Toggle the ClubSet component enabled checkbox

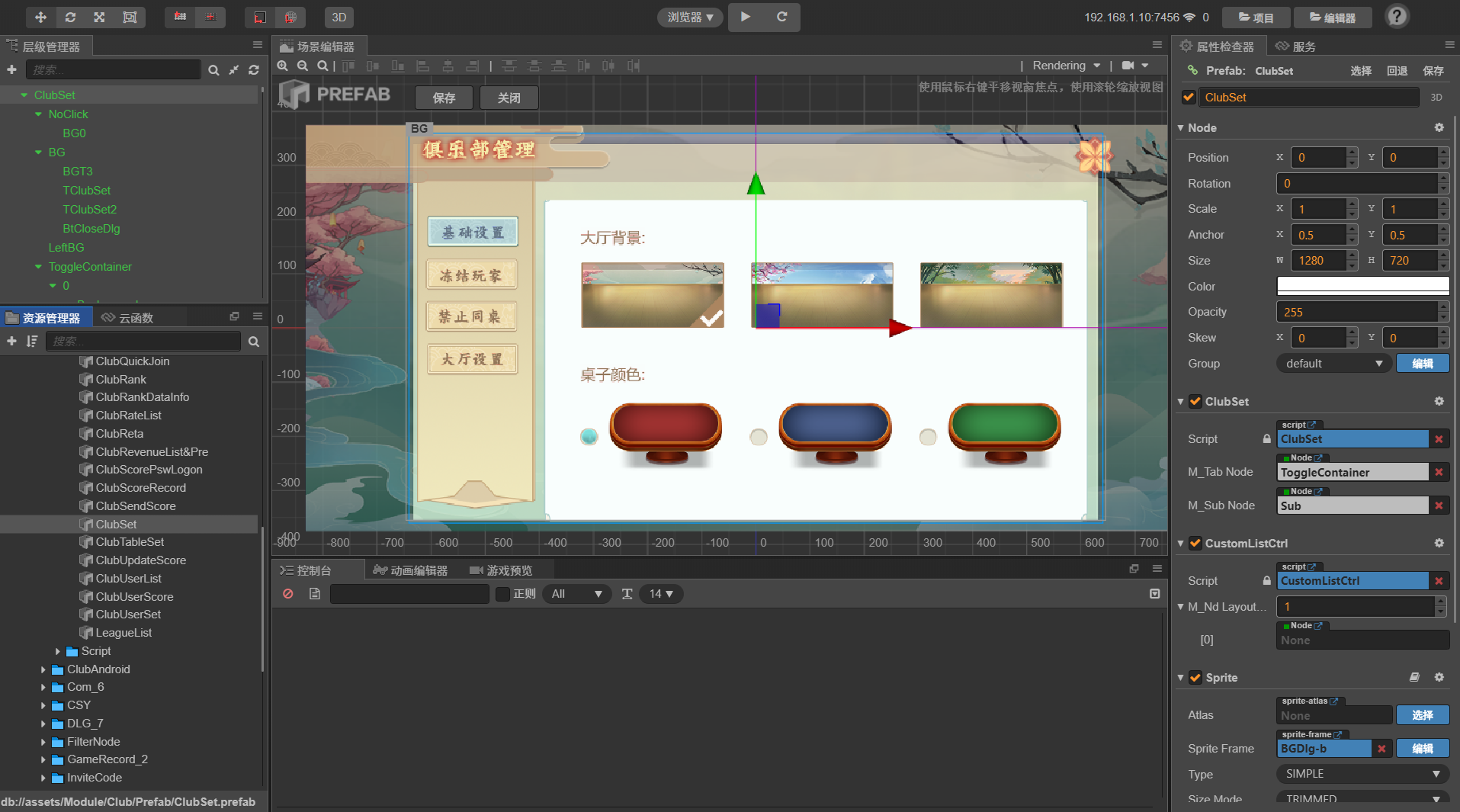[x=1195, y=401]
